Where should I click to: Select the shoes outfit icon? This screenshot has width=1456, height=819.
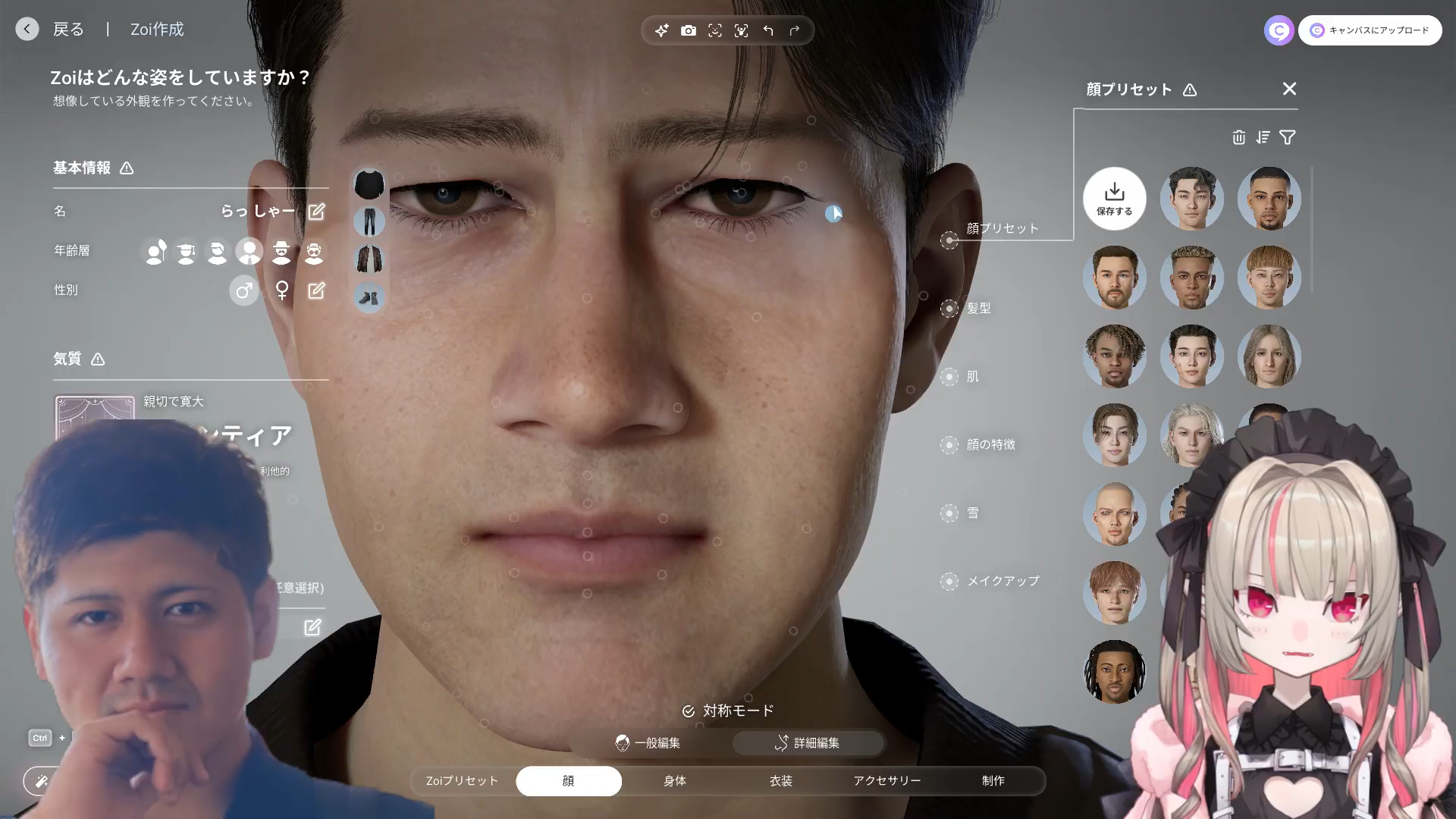tap(369, 297)
